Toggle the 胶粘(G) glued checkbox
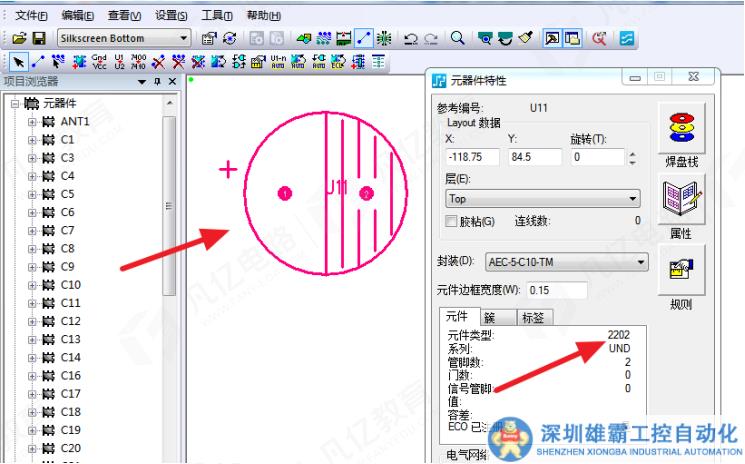 (x=450, y=221)
